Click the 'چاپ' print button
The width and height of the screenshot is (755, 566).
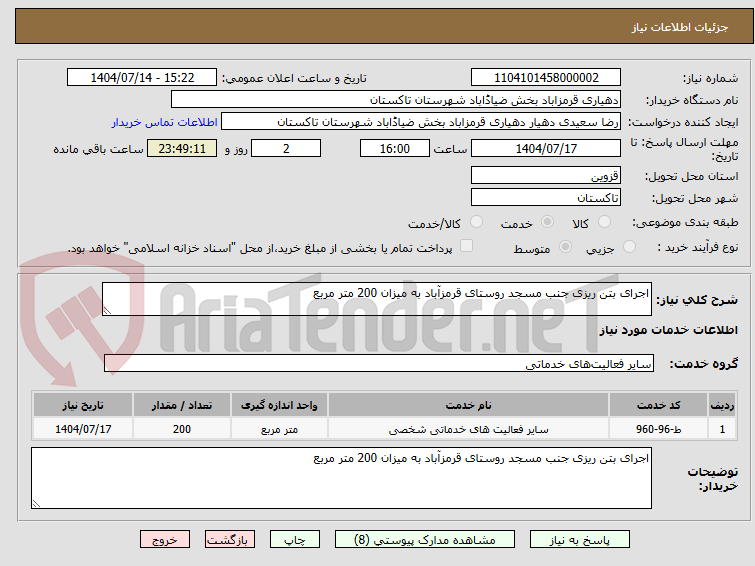click(x=295, y=540)
